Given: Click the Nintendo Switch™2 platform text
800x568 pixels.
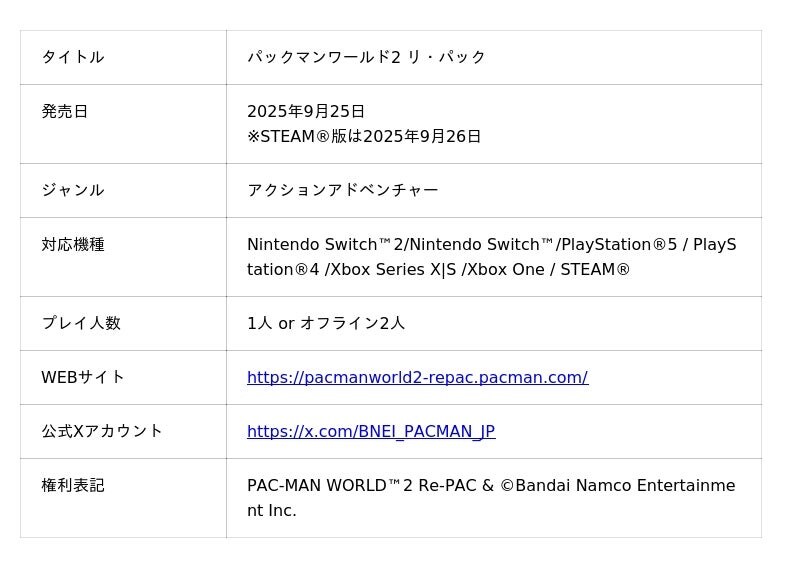Looking at the screenshot, I should pos(326,244).
